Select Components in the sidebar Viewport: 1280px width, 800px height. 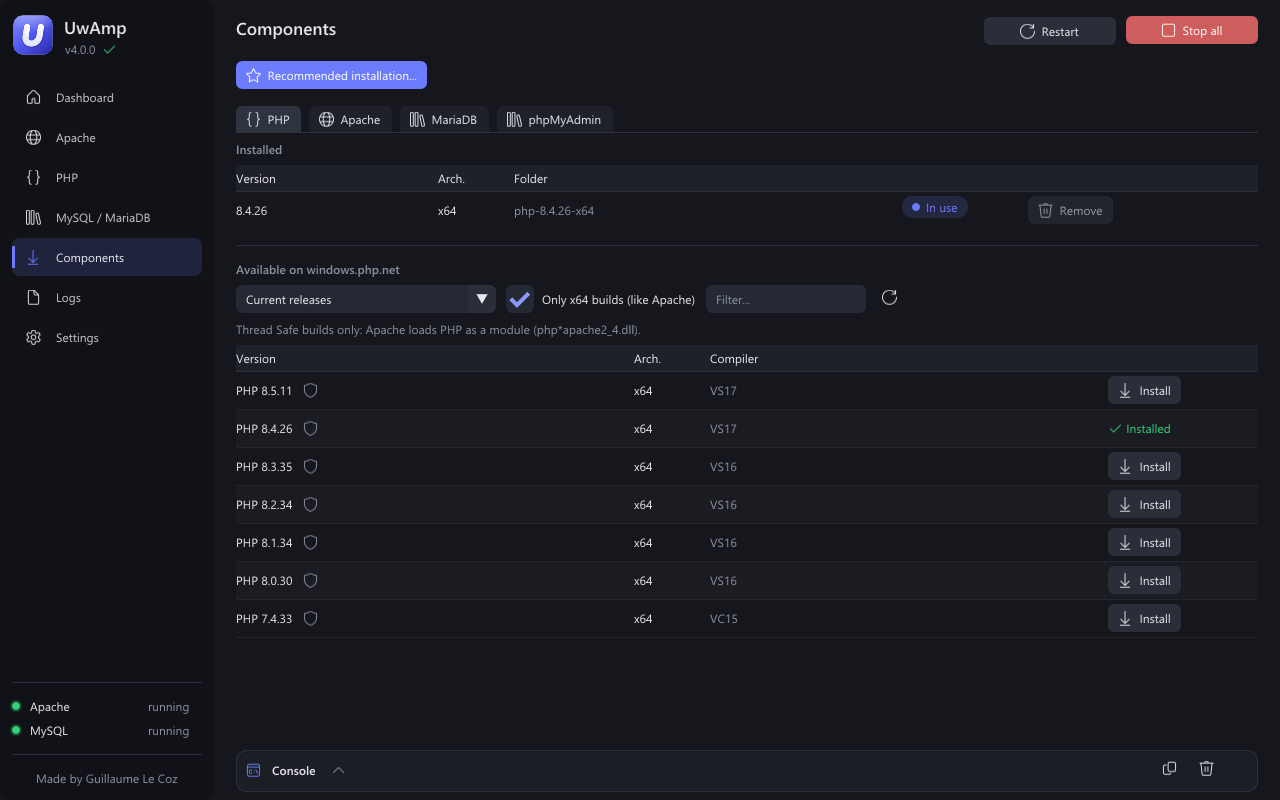107,258
